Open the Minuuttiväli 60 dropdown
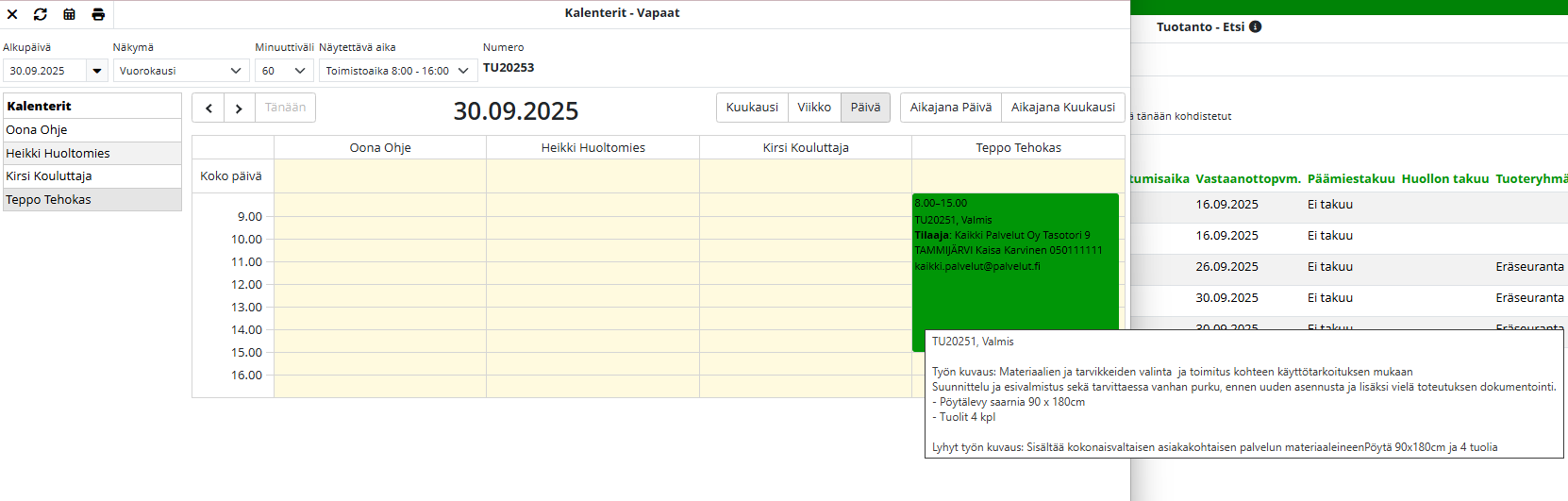This screenshot has width=1568, height=501. 284,71
